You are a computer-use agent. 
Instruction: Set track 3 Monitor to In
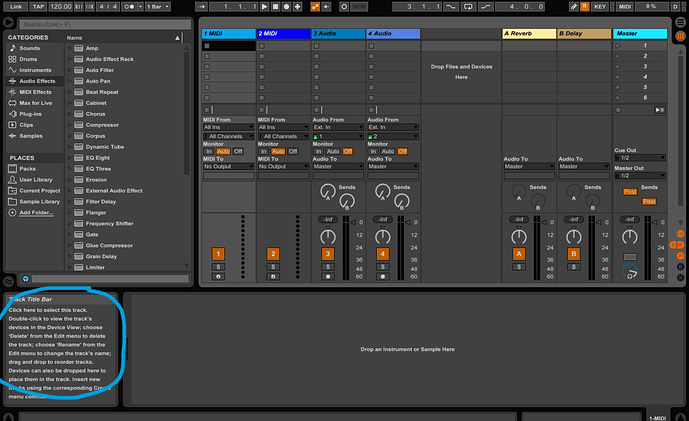pos(318,151)
